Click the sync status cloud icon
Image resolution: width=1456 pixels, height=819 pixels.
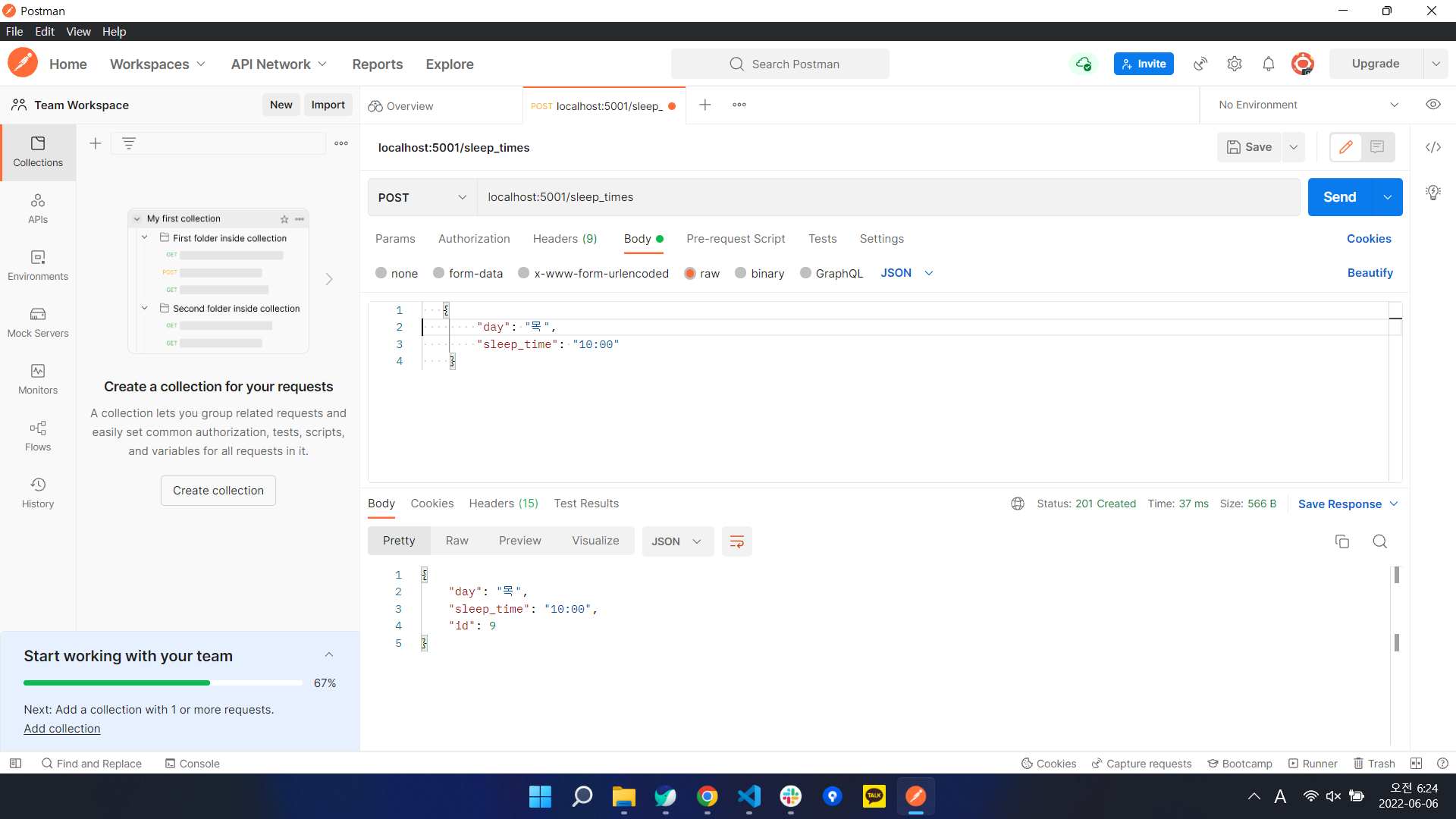click(1084, 64)
